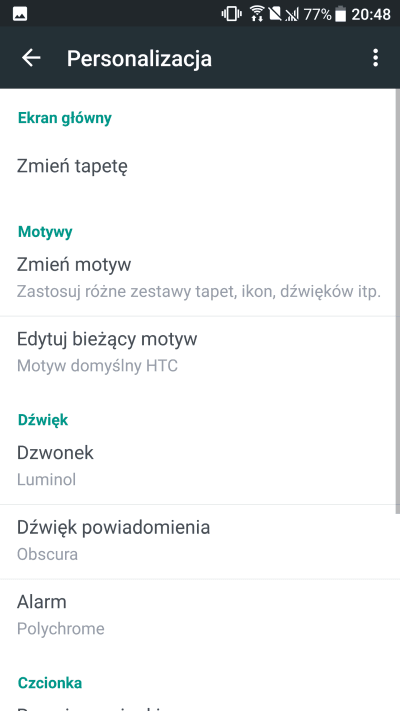
Task: Choose Dźwięk powiadomienia sound
Action: pos(198,541)
